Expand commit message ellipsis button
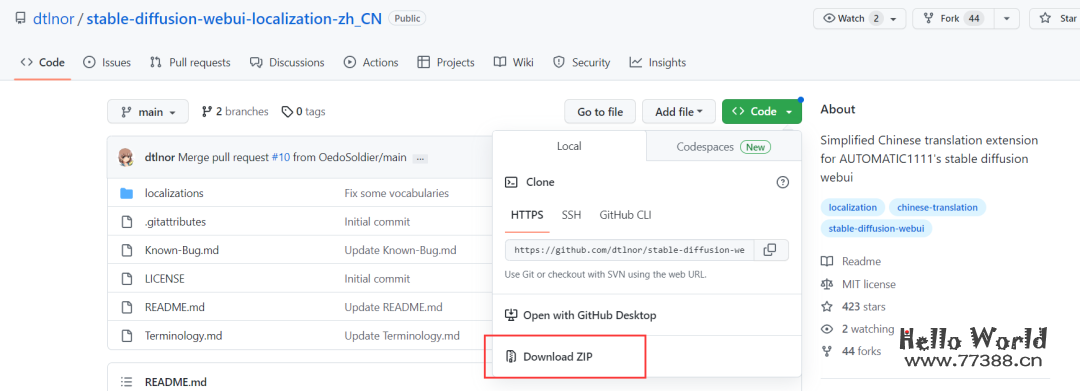The width and height of the screenshot is (1080, 391). coord(420,158)
